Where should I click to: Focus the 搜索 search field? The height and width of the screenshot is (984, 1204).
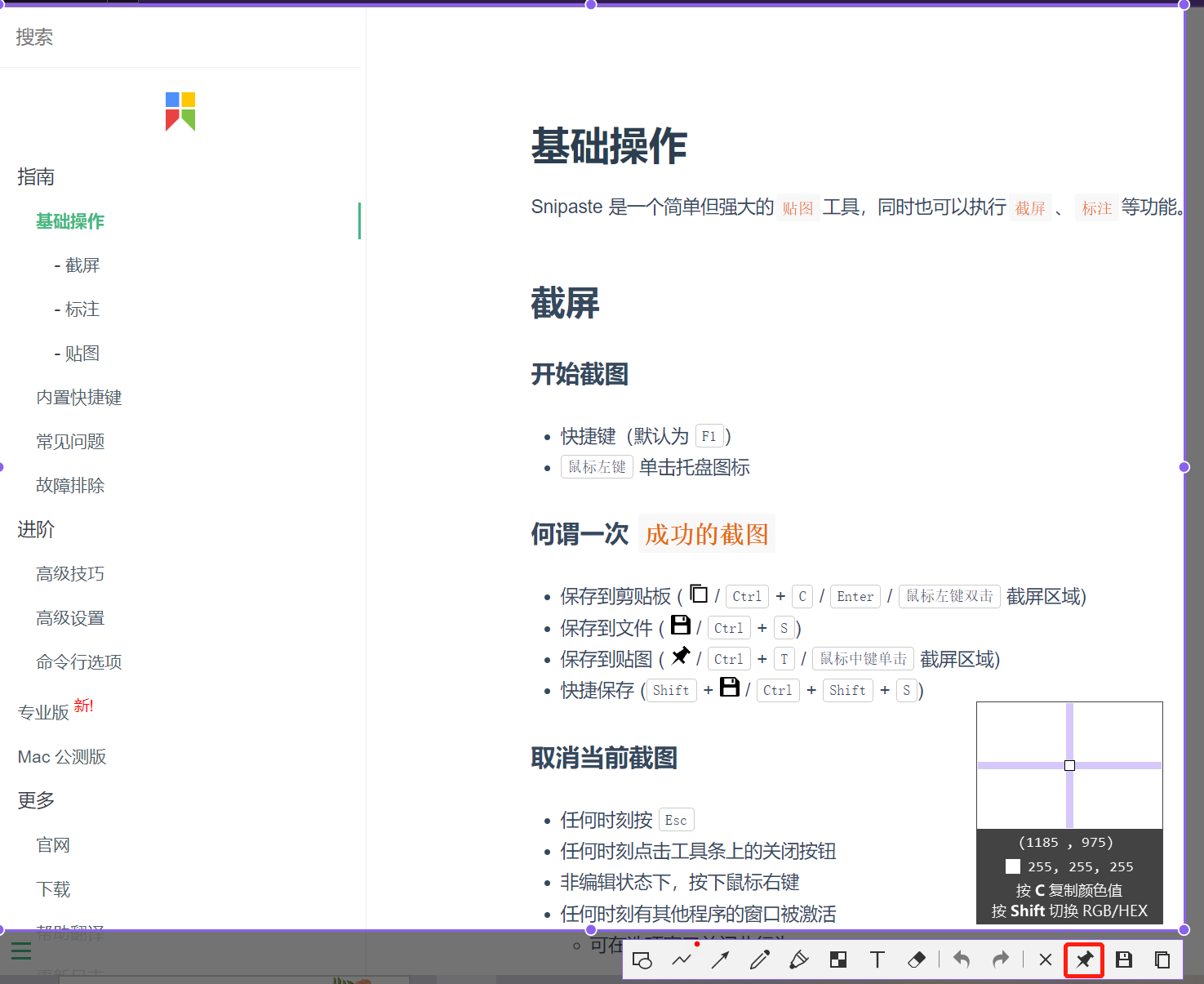tap(180, 37)
